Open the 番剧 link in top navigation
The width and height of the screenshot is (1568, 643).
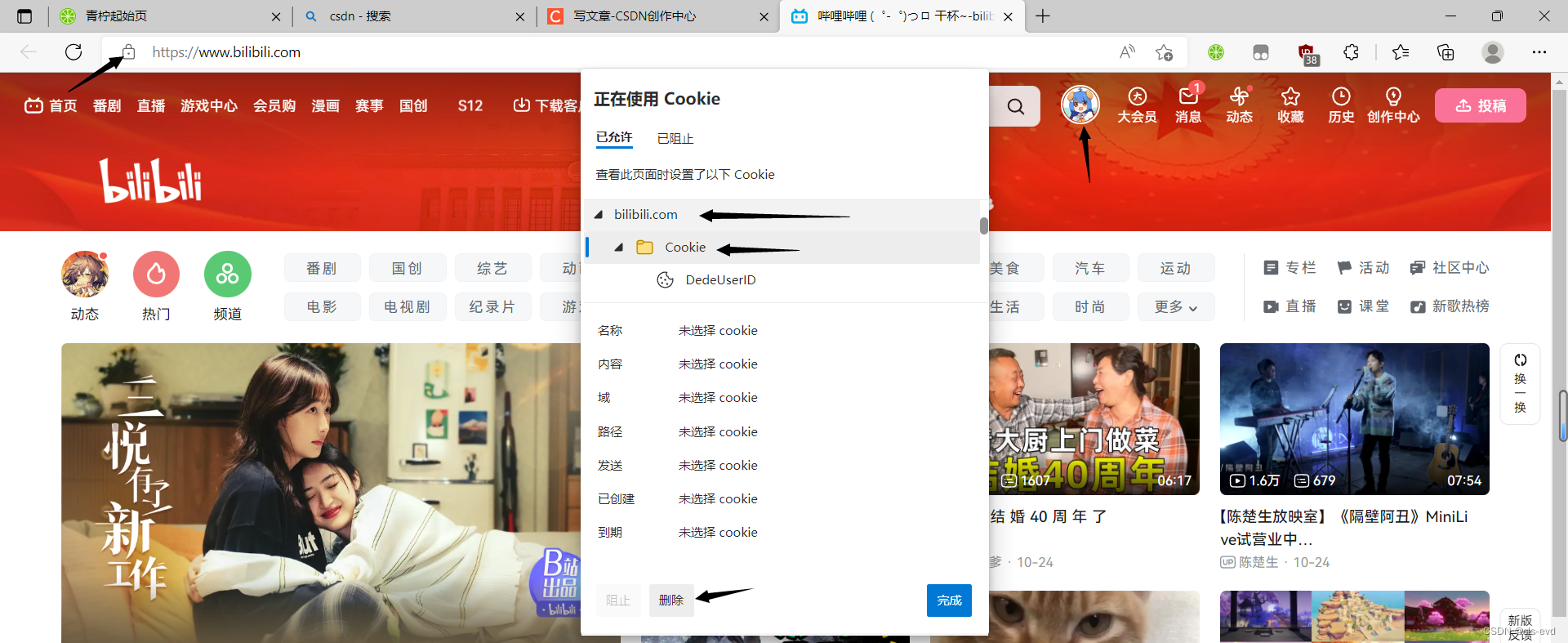pyautogui.click(x=107, y=106)
